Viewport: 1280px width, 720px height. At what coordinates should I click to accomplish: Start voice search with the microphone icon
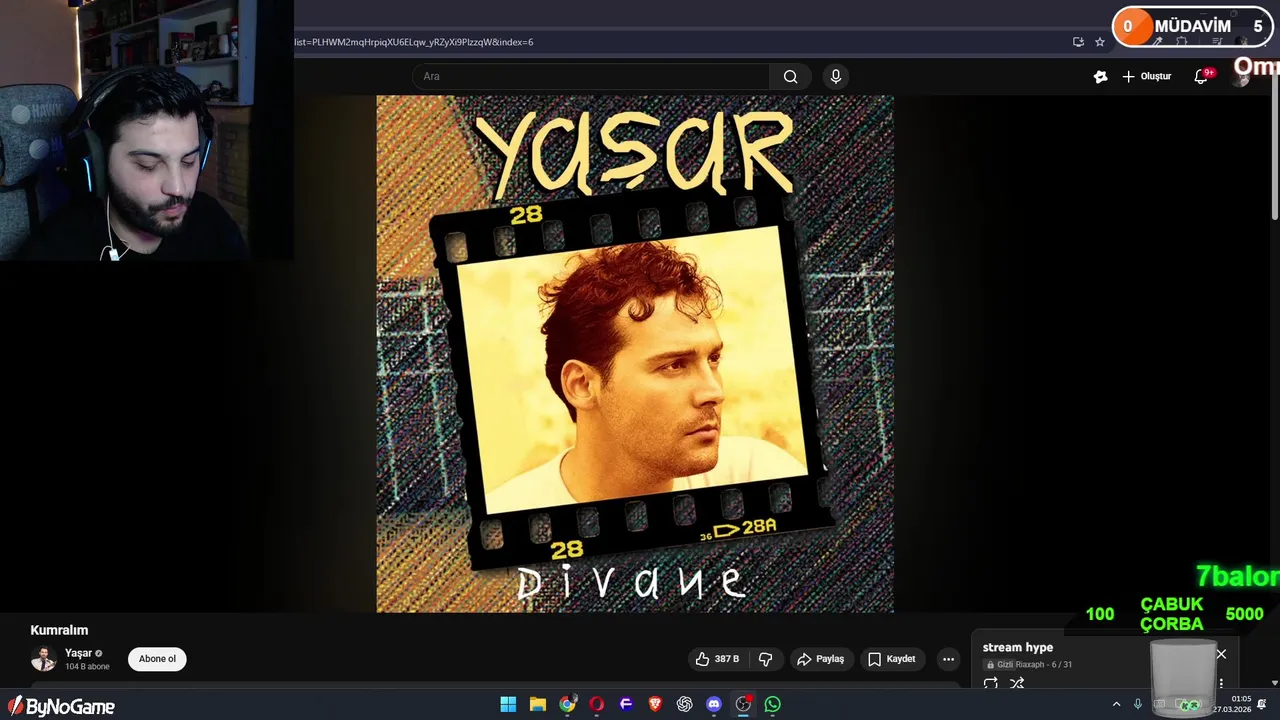click(x=836, y=77)
